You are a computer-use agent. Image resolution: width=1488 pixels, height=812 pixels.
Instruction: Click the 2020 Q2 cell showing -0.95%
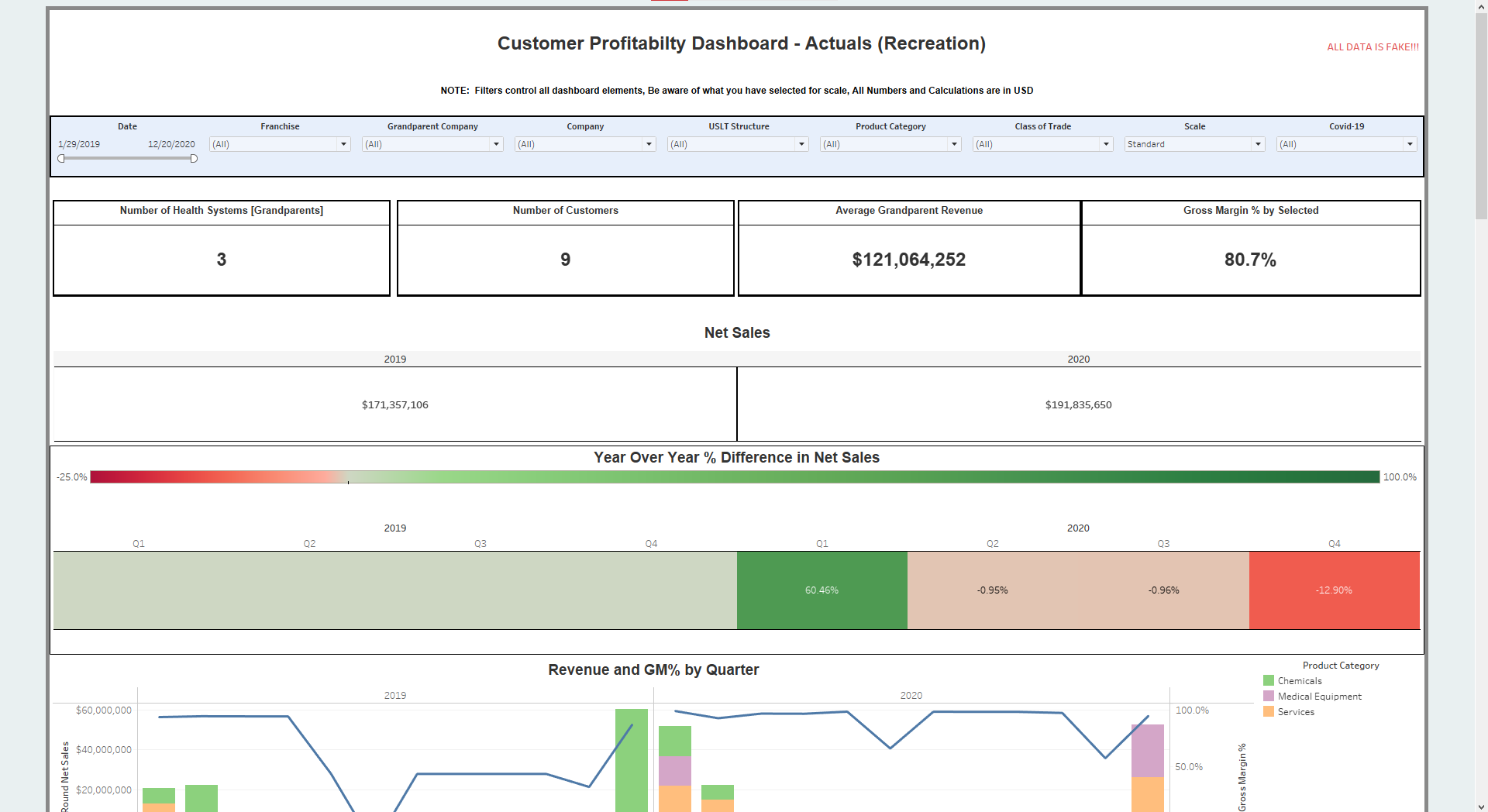pos(993,590)
